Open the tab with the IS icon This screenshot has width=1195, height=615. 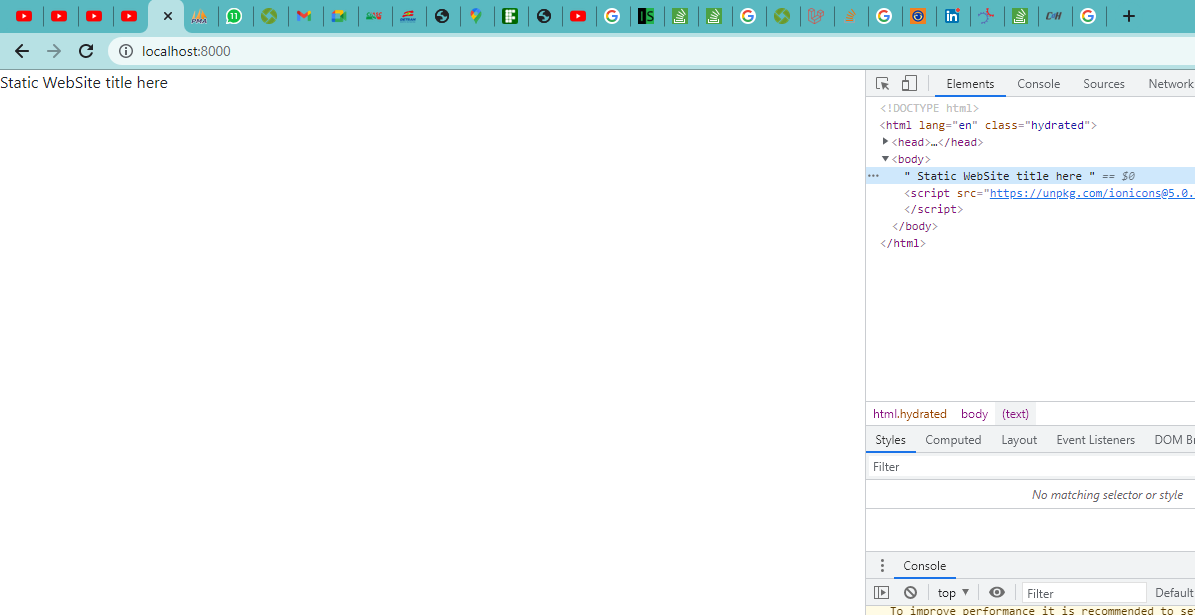(x=646, y=16)
